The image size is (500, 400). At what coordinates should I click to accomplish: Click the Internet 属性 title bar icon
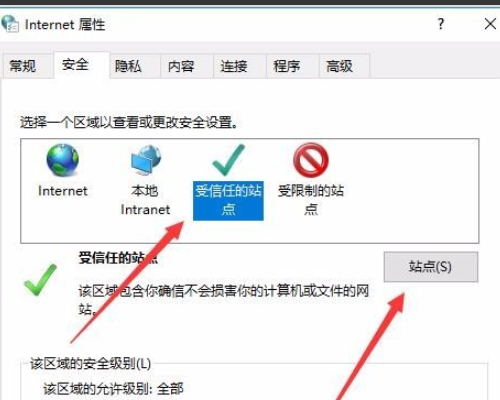click(x=10, y=24)
